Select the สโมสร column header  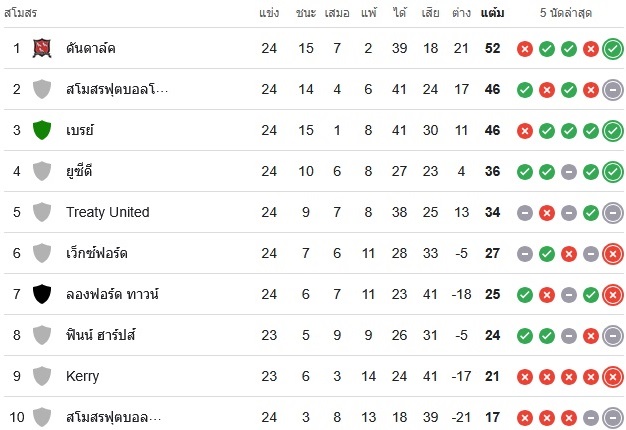(x=20, y=13)
